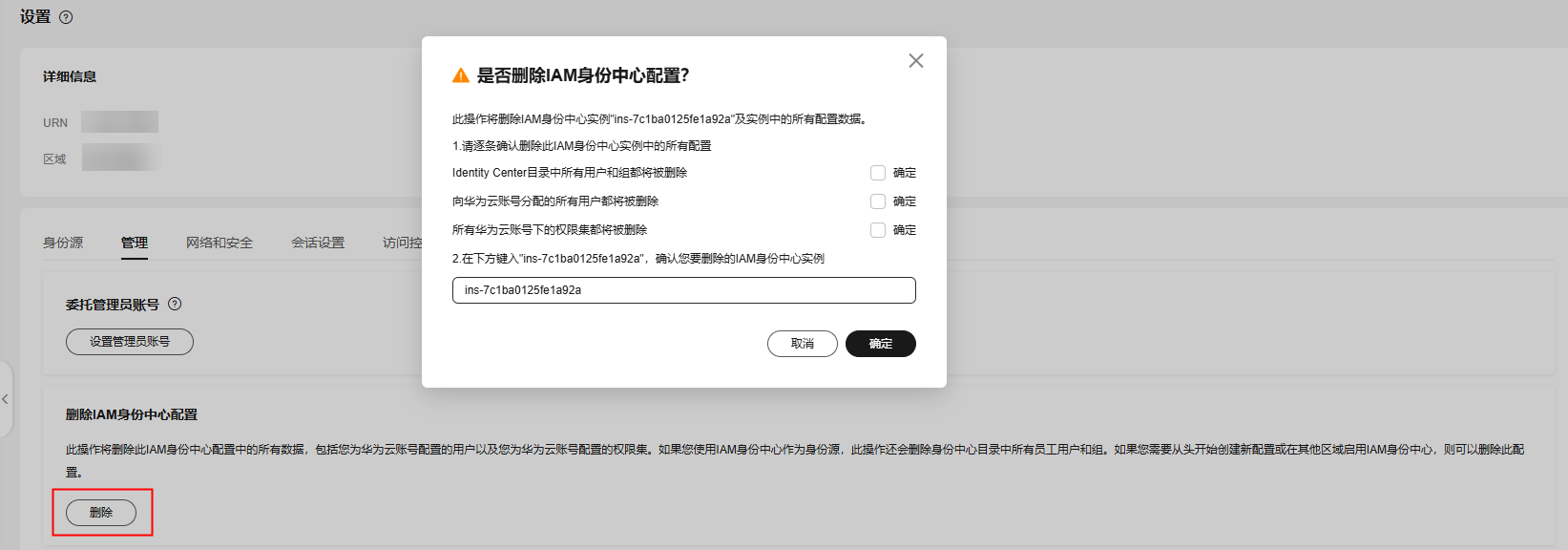Click the 设置管理员账号 button
Image resolution: width=1568 pixels, height=550 pixels.
click(x=130, y=342)
